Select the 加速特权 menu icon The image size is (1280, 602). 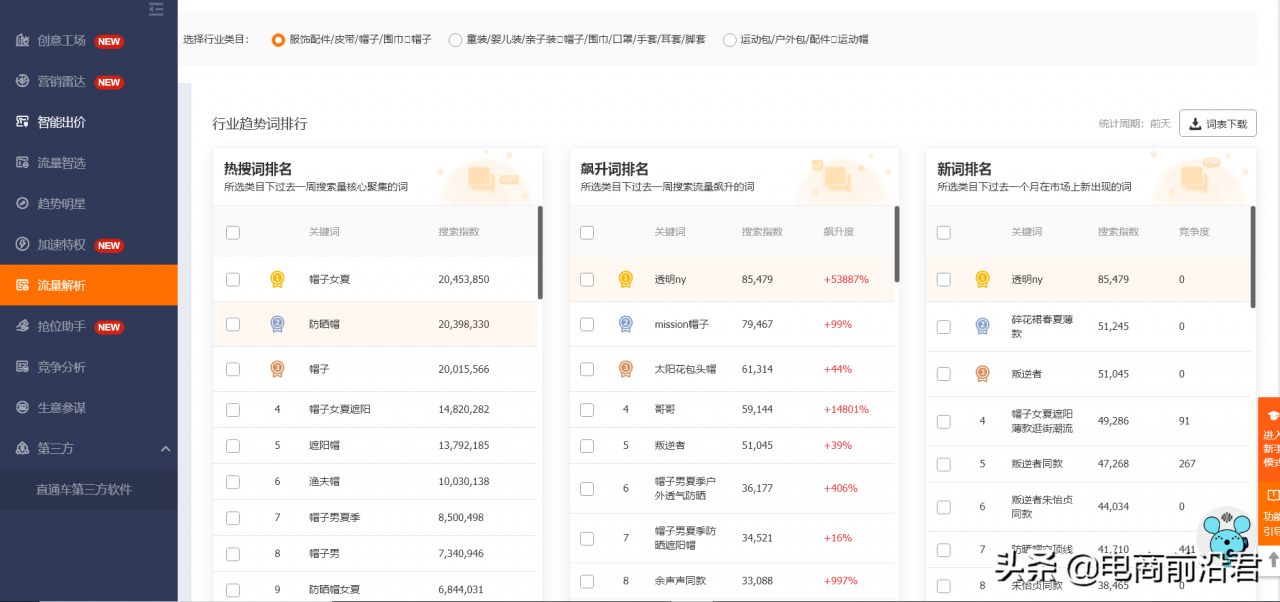coord(24,244)
